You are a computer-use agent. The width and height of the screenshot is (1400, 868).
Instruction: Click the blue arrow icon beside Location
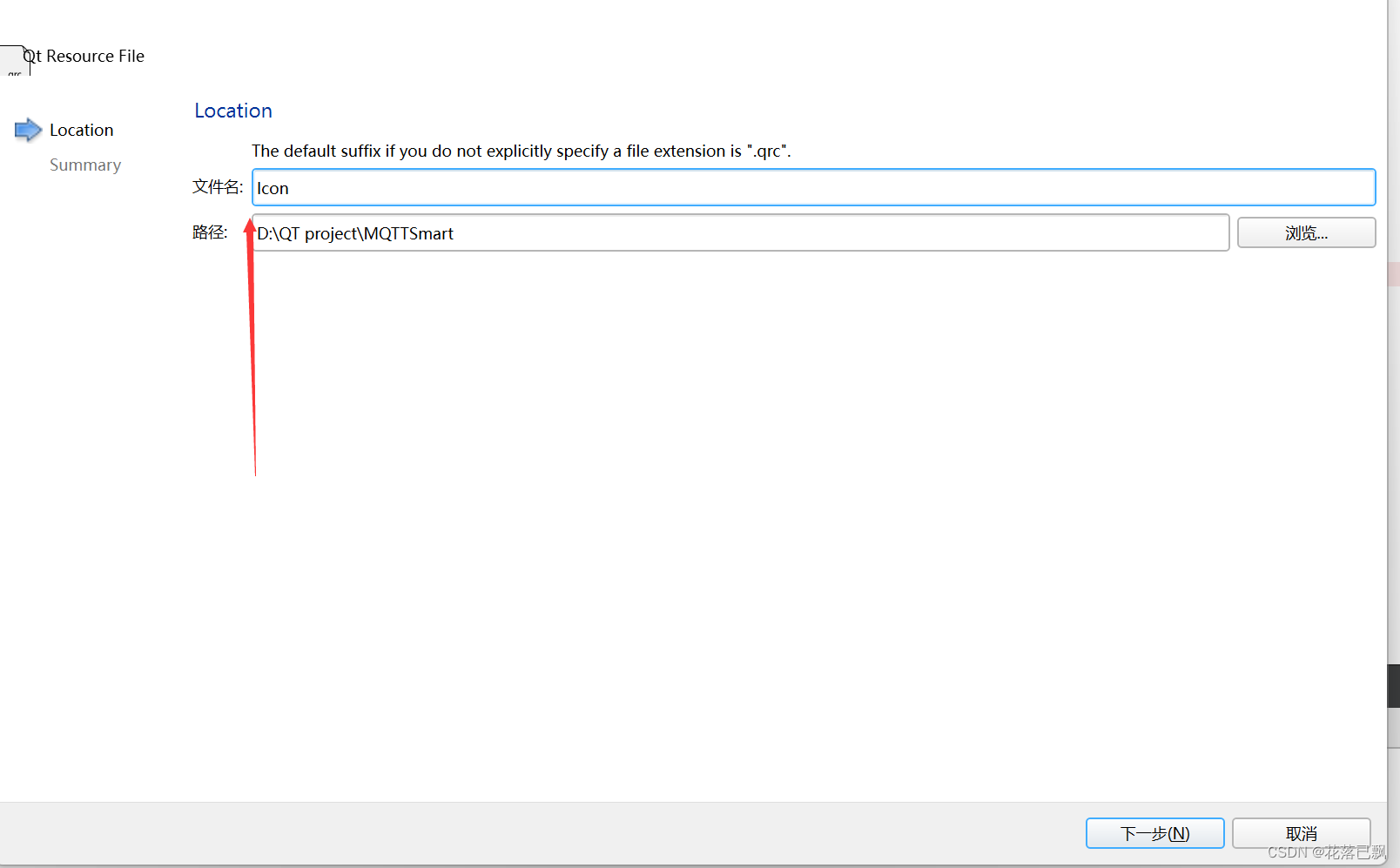[x=28, y=130]
